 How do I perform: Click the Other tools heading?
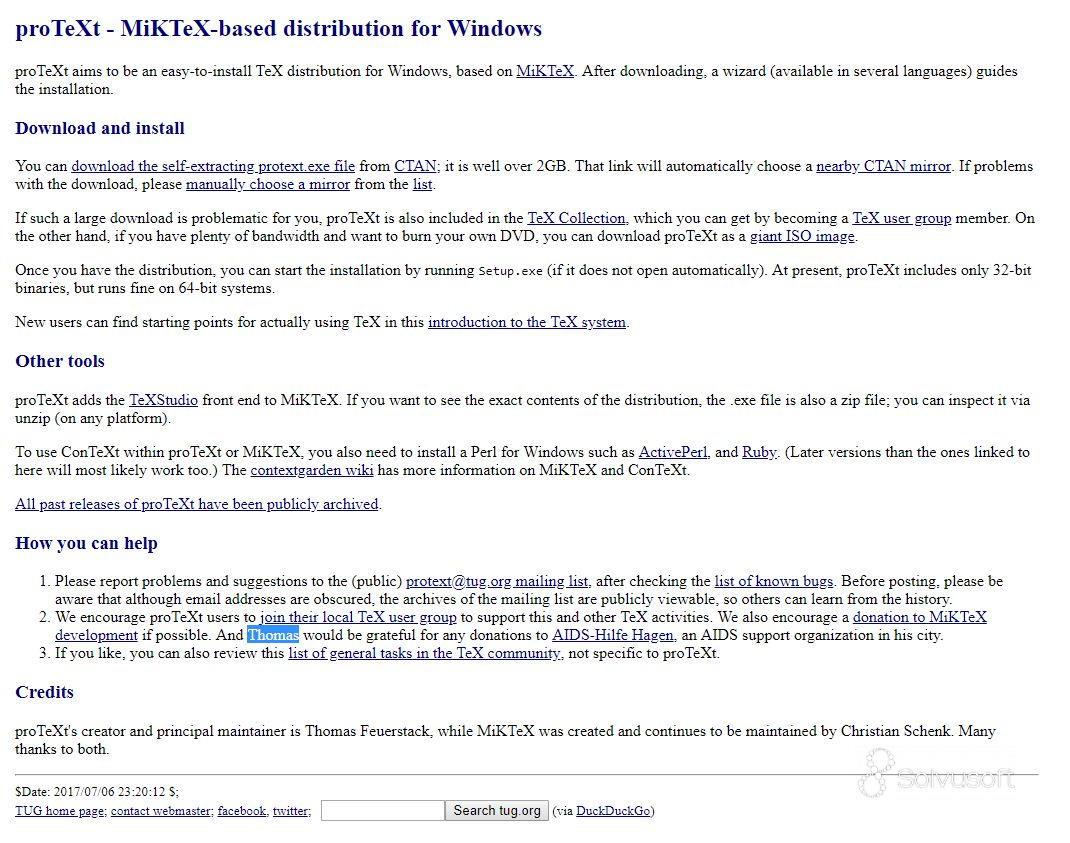[x=60, y=361]
